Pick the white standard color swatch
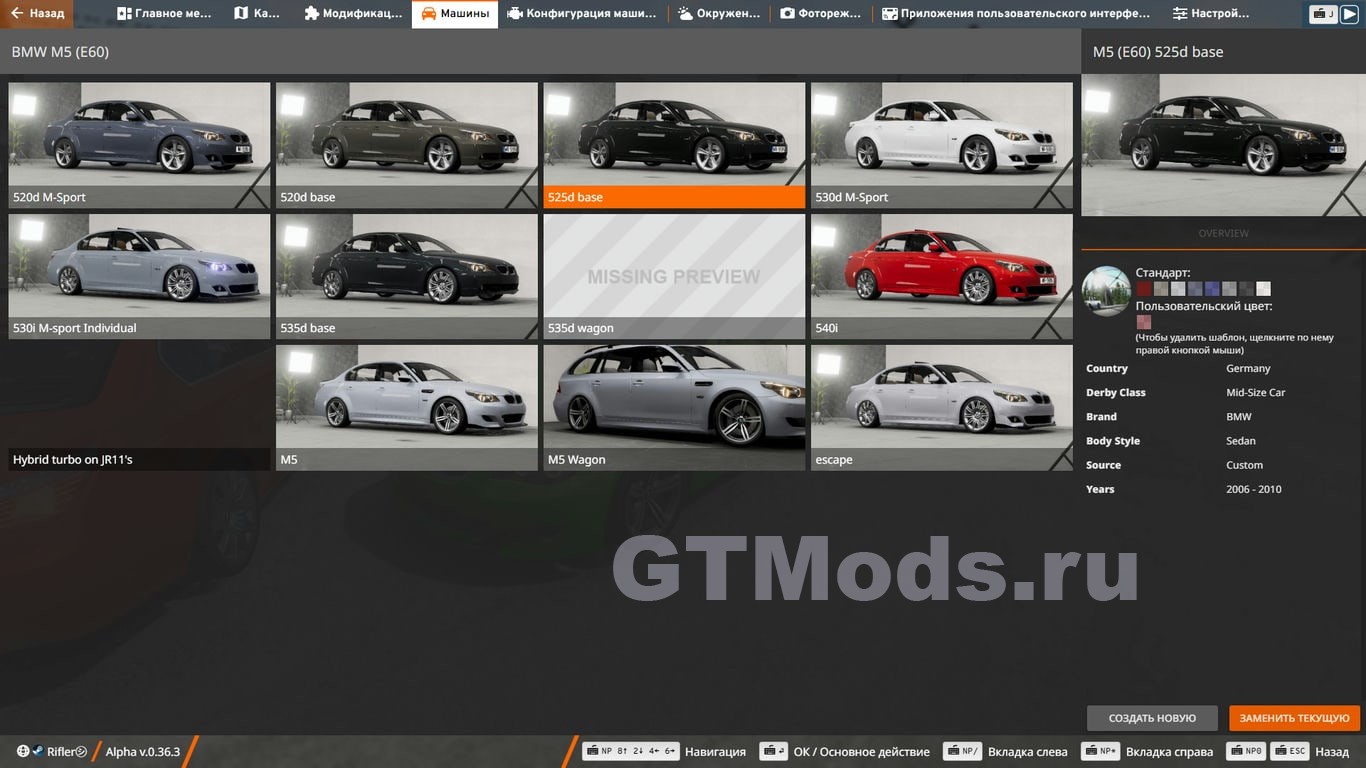1366x768 pixels. coord(1263,289)
